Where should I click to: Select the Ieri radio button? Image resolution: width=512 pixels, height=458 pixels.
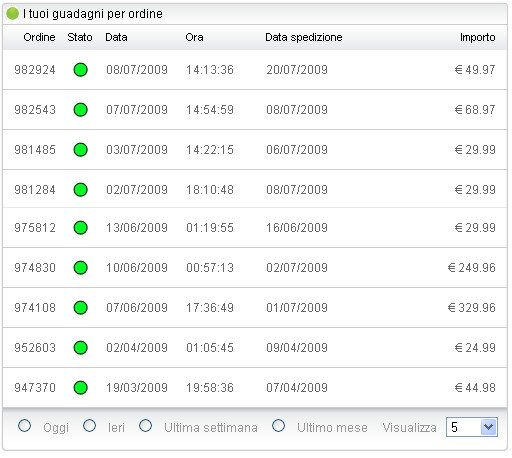(x=89, y=426)
